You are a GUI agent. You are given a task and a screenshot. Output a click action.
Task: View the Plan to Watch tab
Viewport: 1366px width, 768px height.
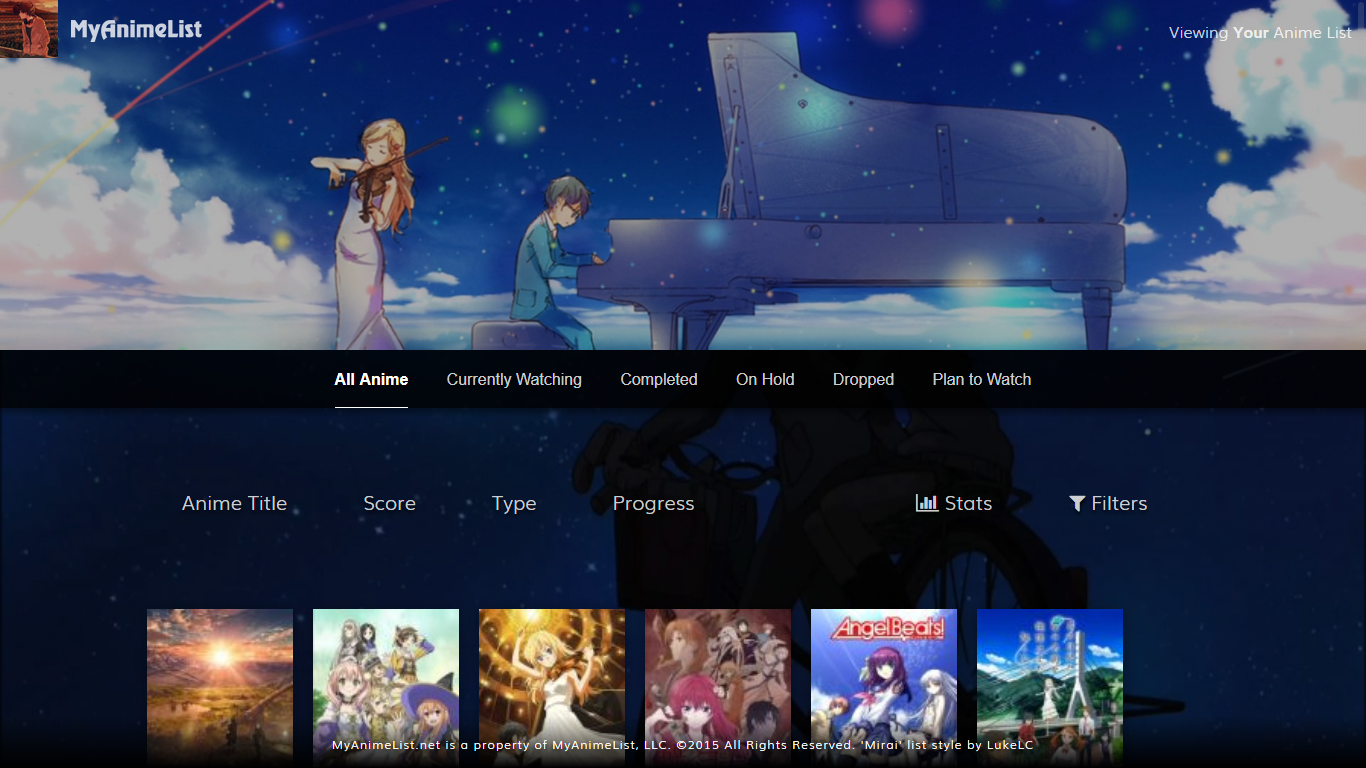981,380
